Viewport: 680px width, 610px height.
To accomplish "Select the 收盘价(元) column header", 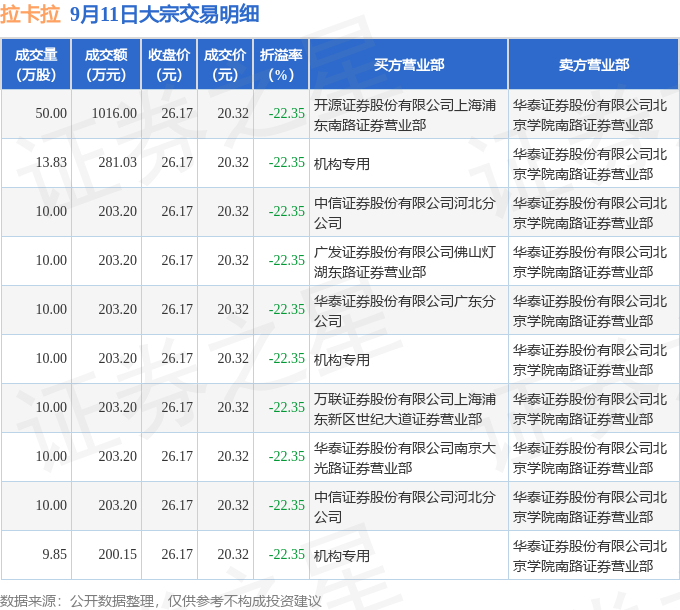I will point(169,65).
